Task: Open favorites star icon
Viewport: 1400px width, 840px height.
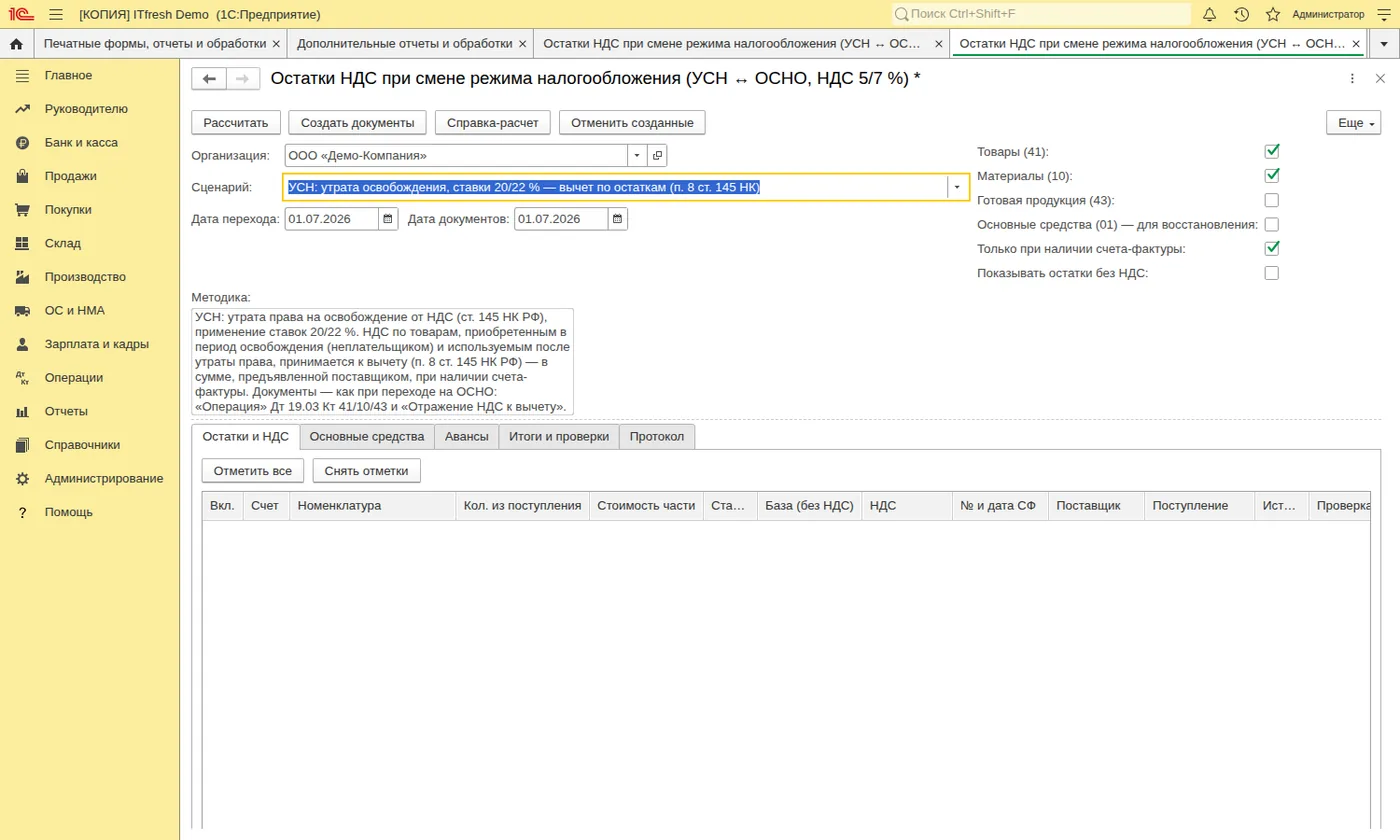Action: click(1273, 14)
